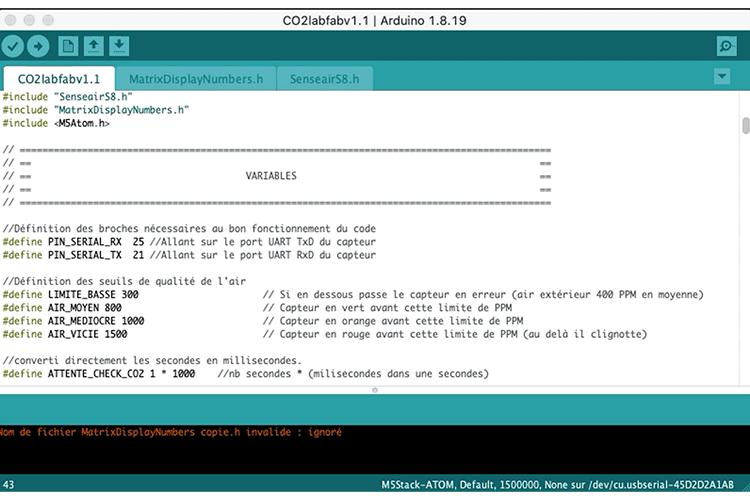Click the editor vertical scrollbar thumb
The width and height of the screenshot is (750, 500).
pos(745,126)
